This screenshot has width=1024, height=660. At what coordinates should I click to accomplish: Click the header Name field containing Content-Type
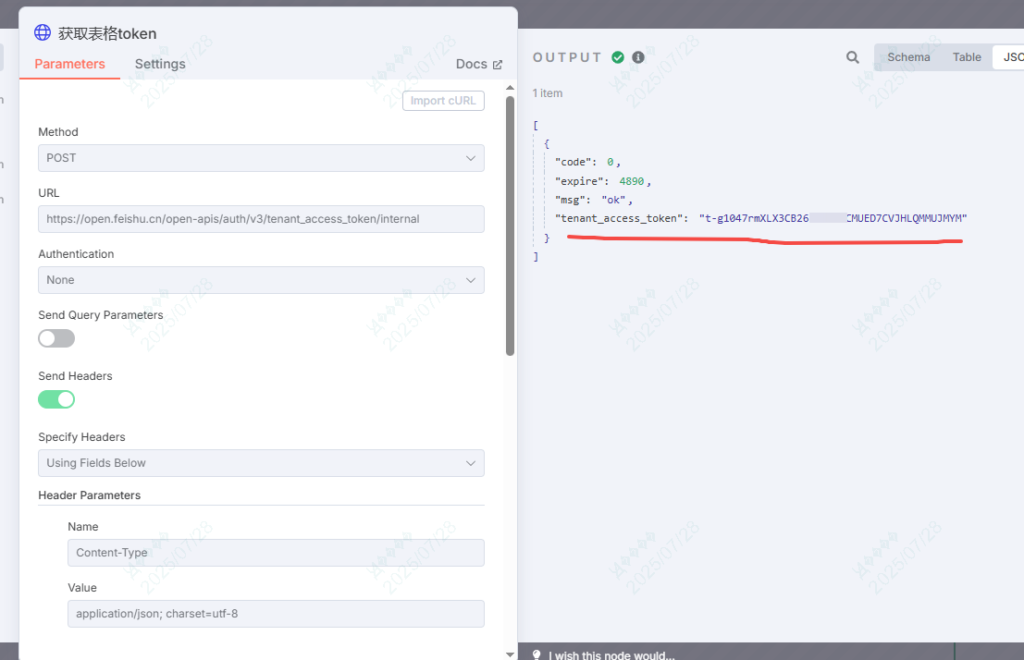point(275,553)
